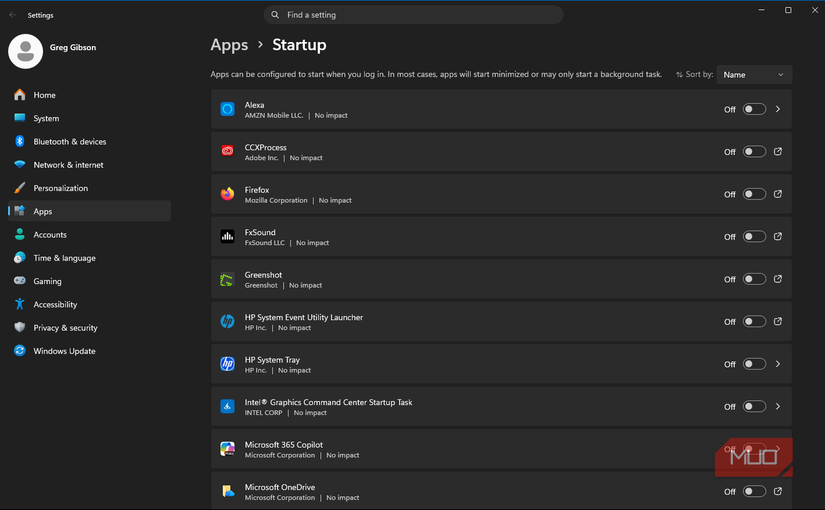Viewport: 825px width, 510px height.
Task: Go back using the back arrow
Action: (13, 15)
